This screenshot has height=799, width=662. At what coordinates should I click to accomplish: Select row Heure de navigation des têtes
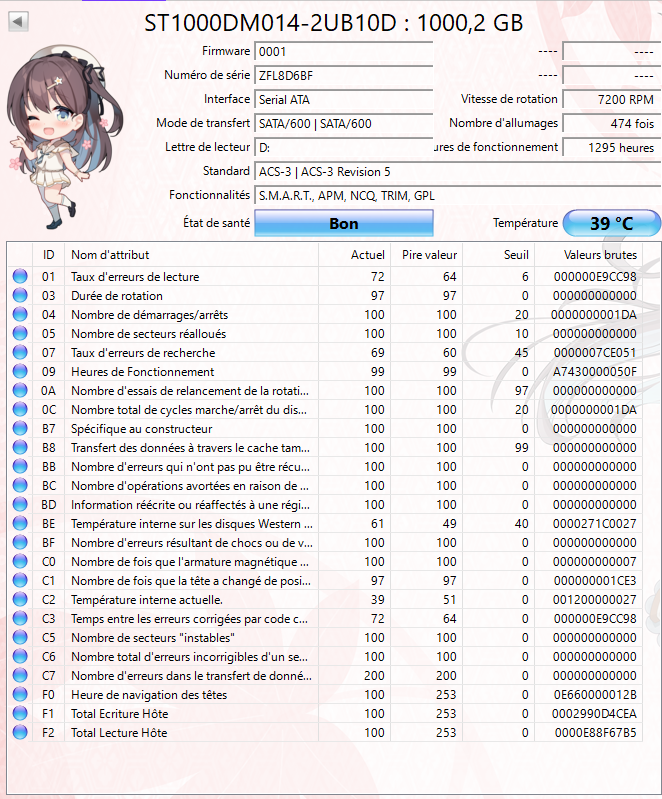[325, 695]
